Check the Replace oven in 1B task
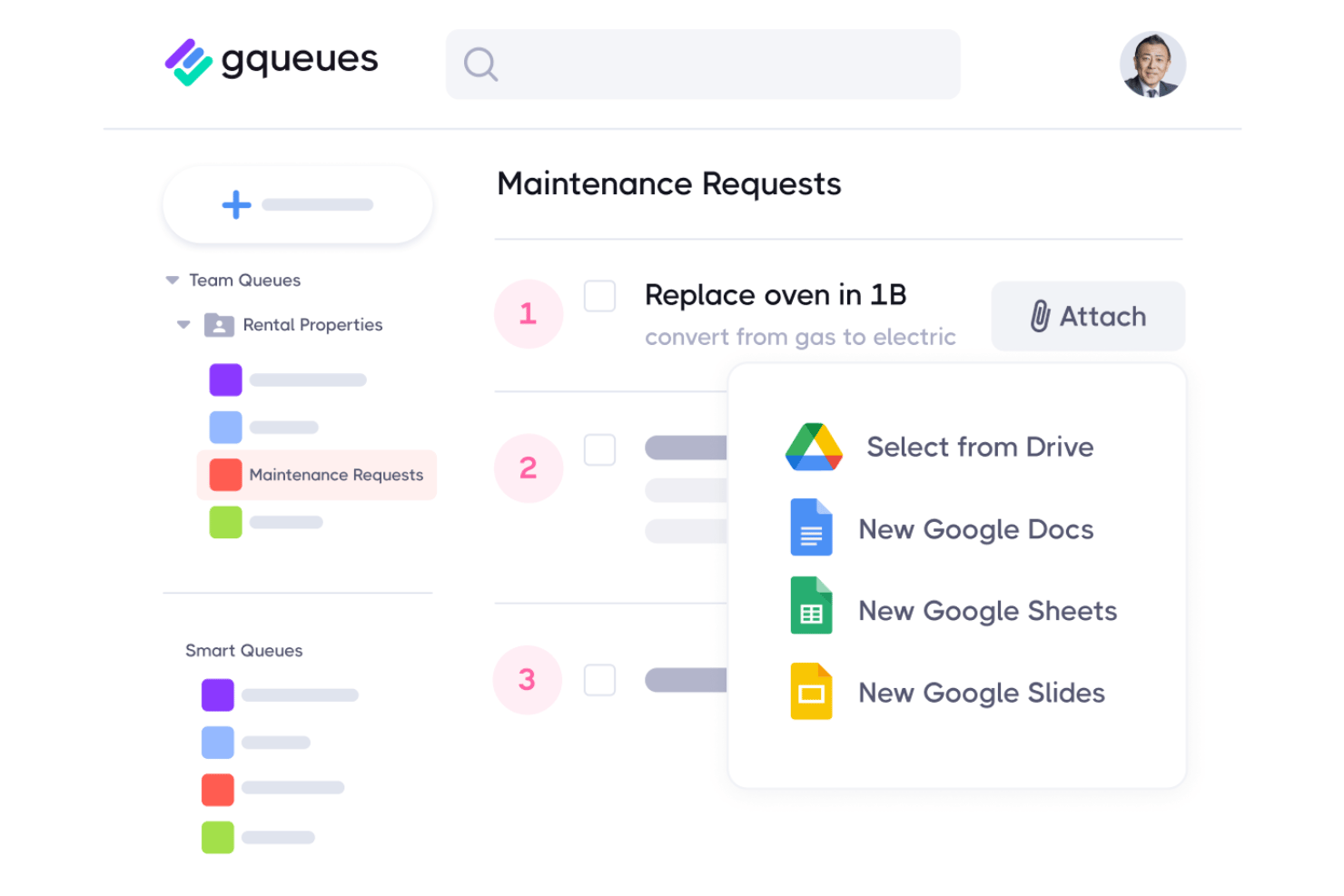This screenshot has width=1344, height=896. pyautogui.click(x=599, y=296)
